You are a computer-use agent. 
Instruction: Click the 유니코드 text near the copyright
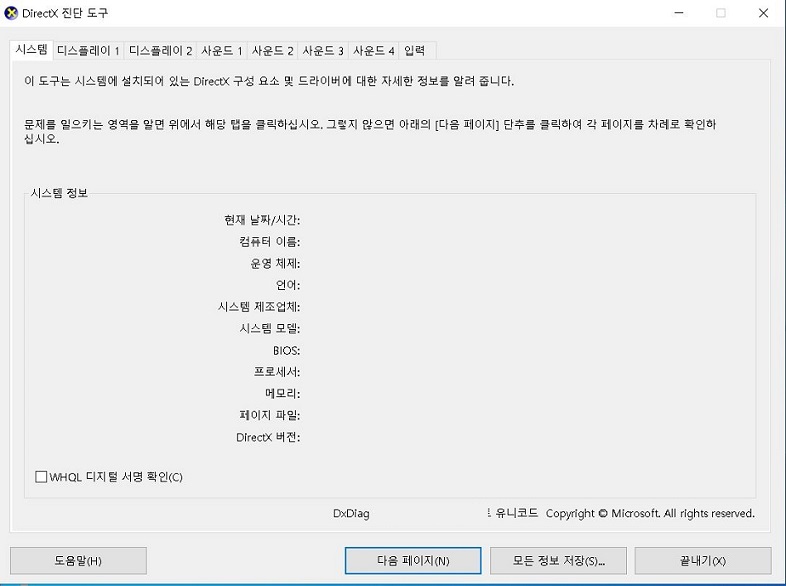(x=516, y=513)
